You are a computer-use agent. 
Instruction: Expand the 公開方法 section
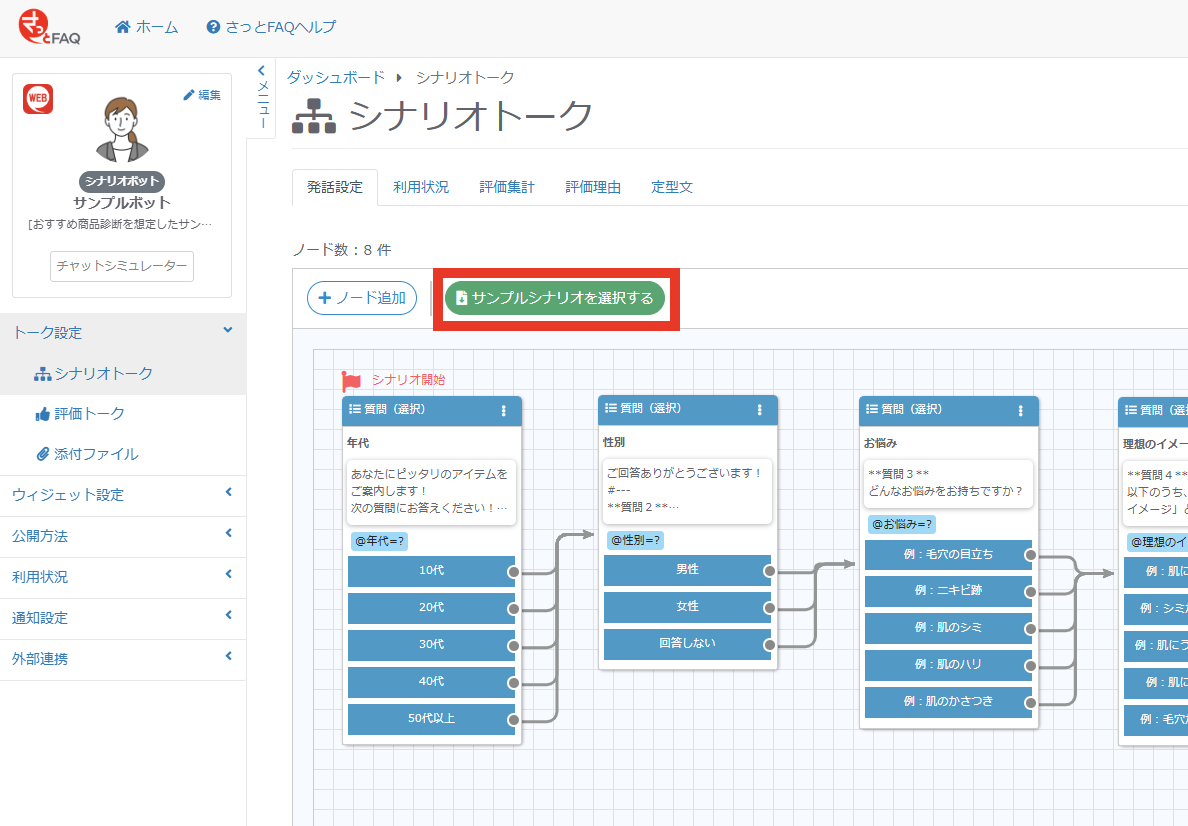tap(123, 536)
